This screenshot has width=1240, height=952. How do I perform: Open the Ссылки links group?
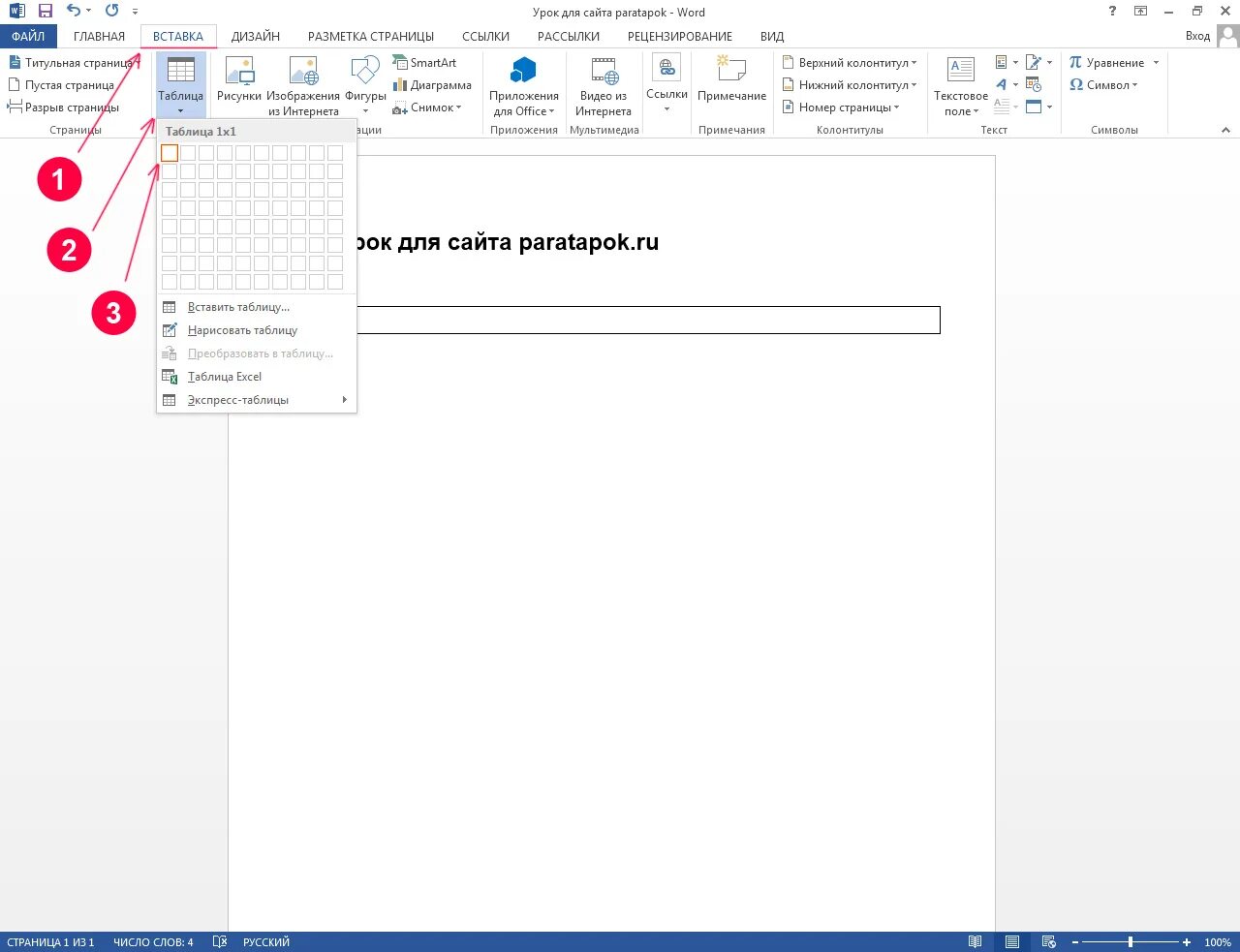(x=666, y=83)
